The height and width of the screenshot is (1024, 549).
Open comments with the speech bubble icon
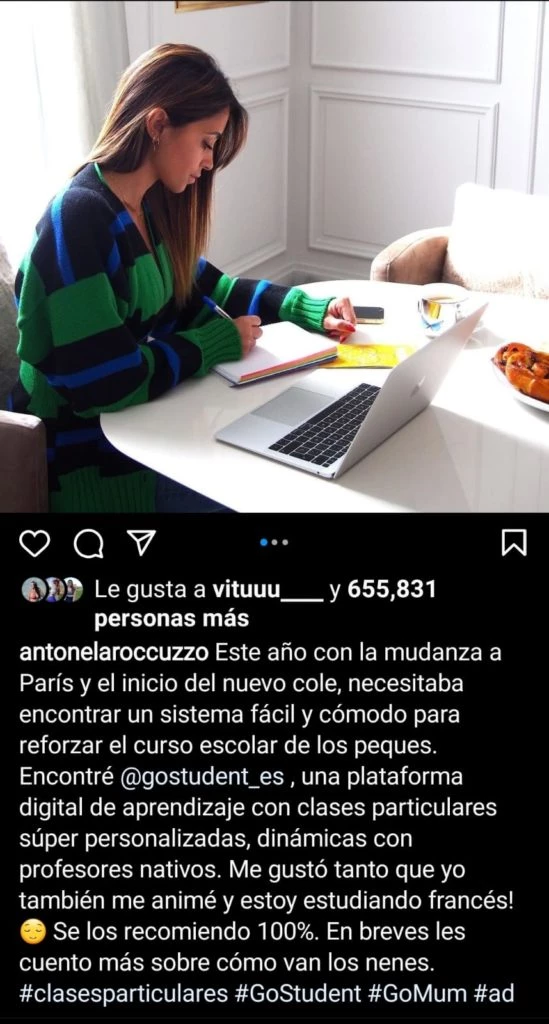click(88, 543)
